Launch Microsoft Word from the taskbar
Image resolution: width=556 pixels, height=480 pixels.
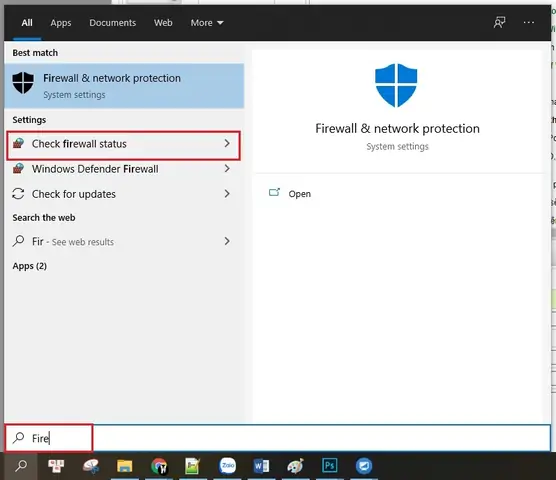tap(261, 466)
